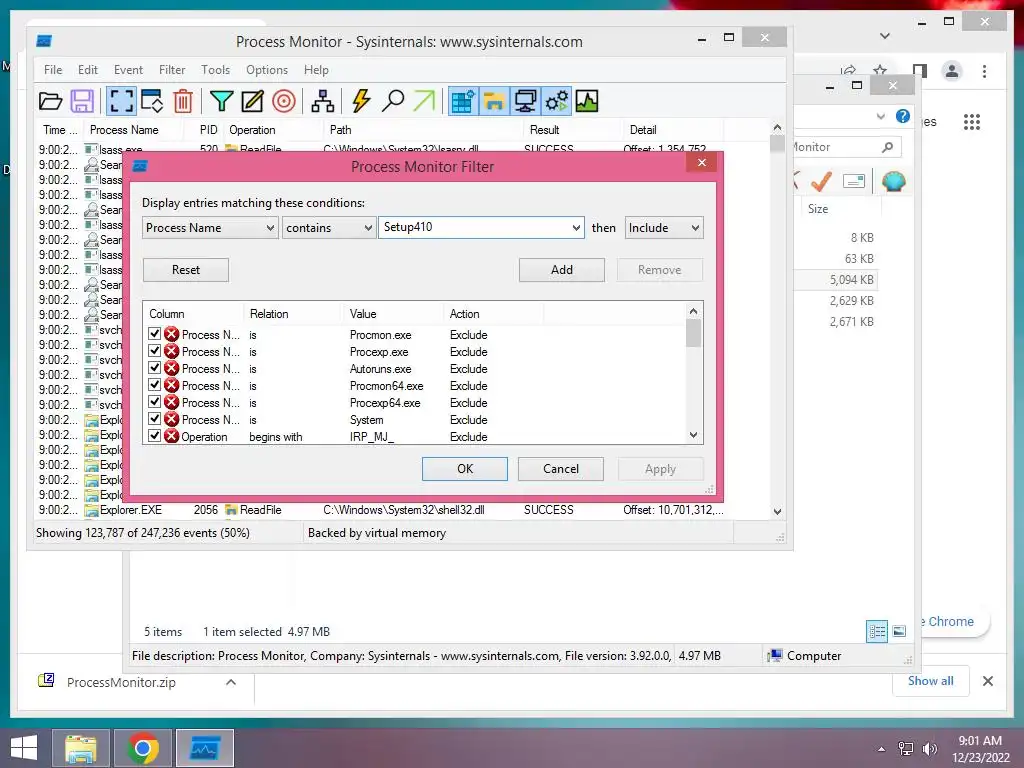Click the Open file toolbar icon
This screenshot has width=1024, height=768.
pyautogui.click(x=50, y=101)
